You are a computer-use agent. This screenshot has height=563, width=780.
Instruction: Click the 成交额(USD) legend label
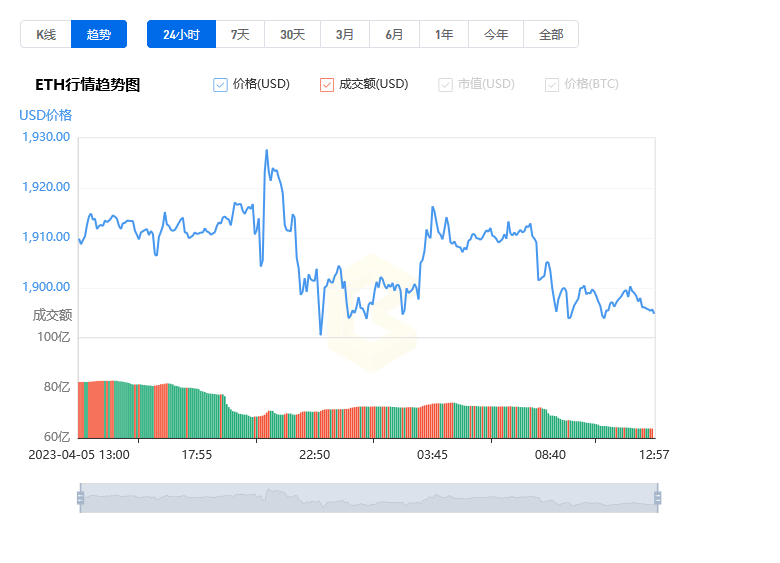pos(374,84)
